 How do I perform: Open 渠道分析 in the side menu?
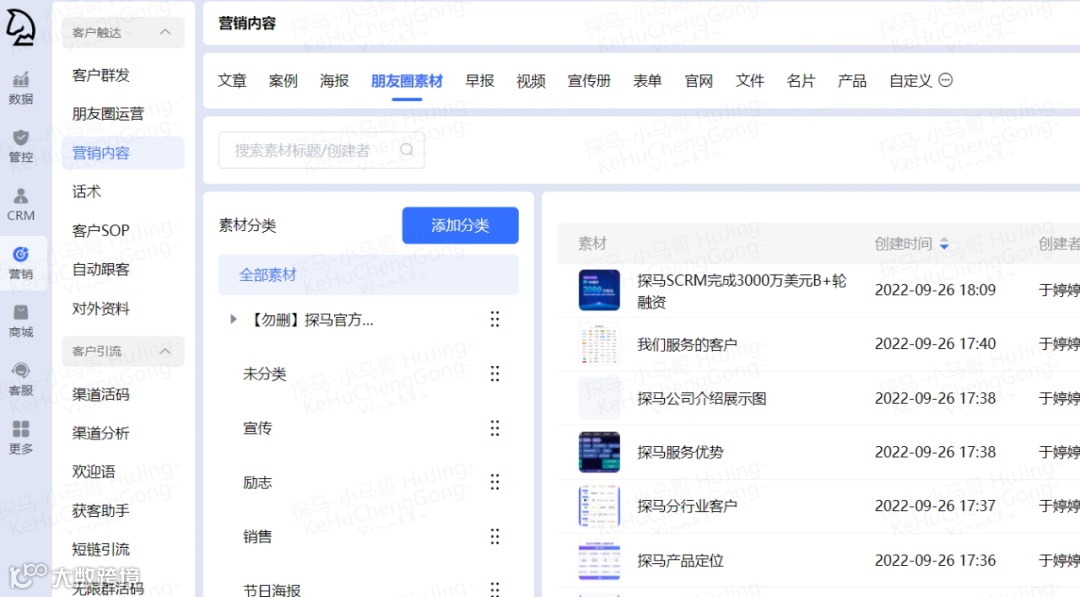pos(101,433)
